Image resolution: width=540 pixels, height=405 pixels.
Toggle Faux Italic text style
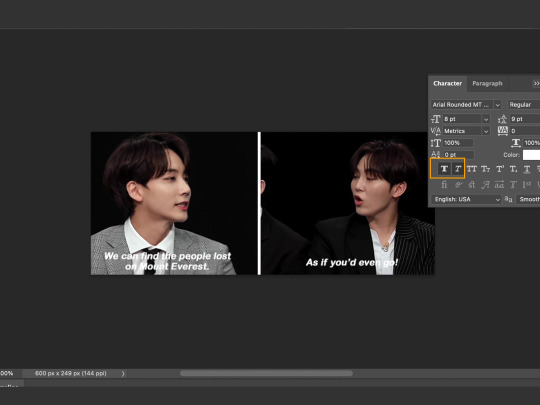coord(458,169)
